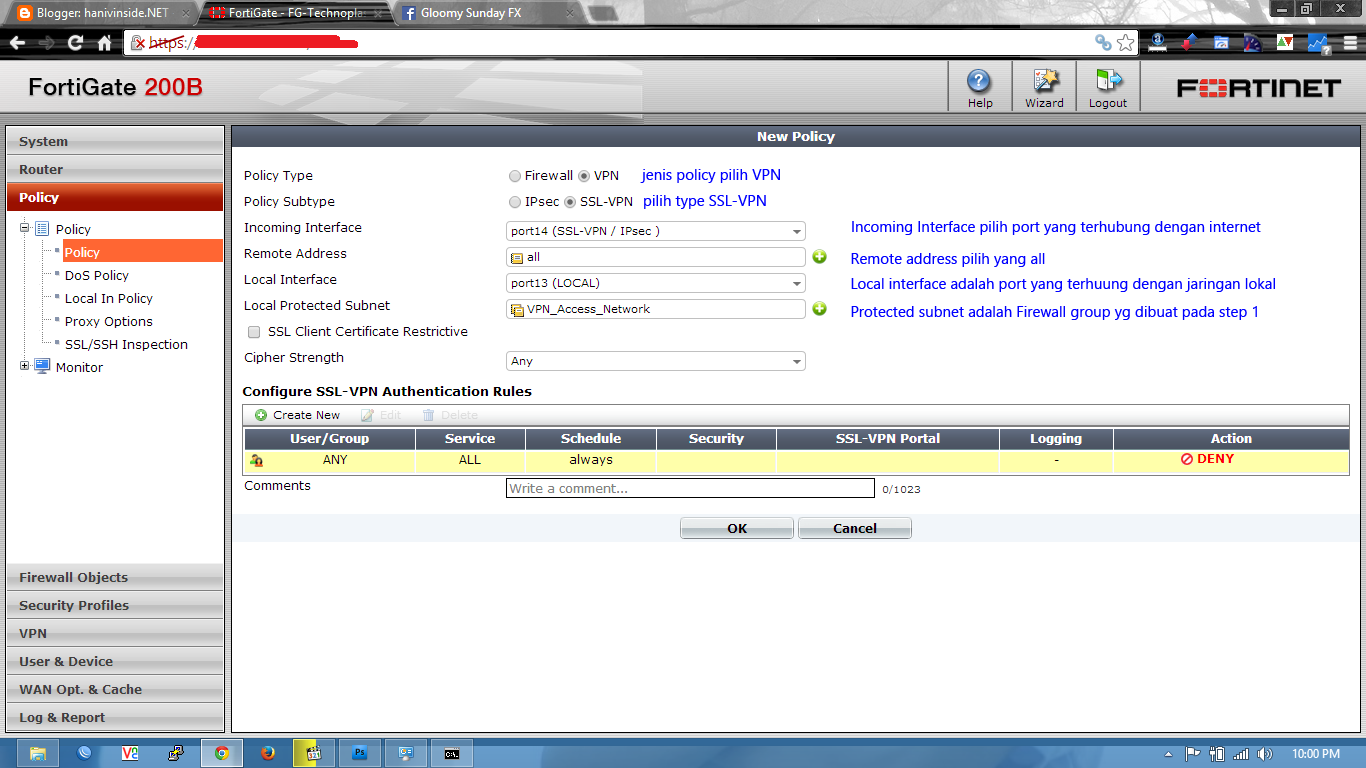Select VPN policy type
This screenshot has width=1366, height=768.
pyautogui.click(x=584, y=176)
